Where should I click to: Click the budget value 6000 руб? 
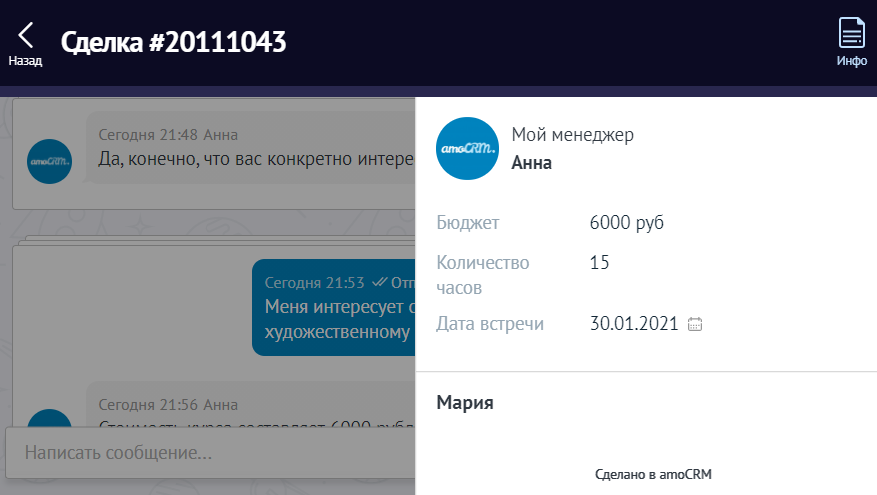pyautogui.click(x=626, y=222)
